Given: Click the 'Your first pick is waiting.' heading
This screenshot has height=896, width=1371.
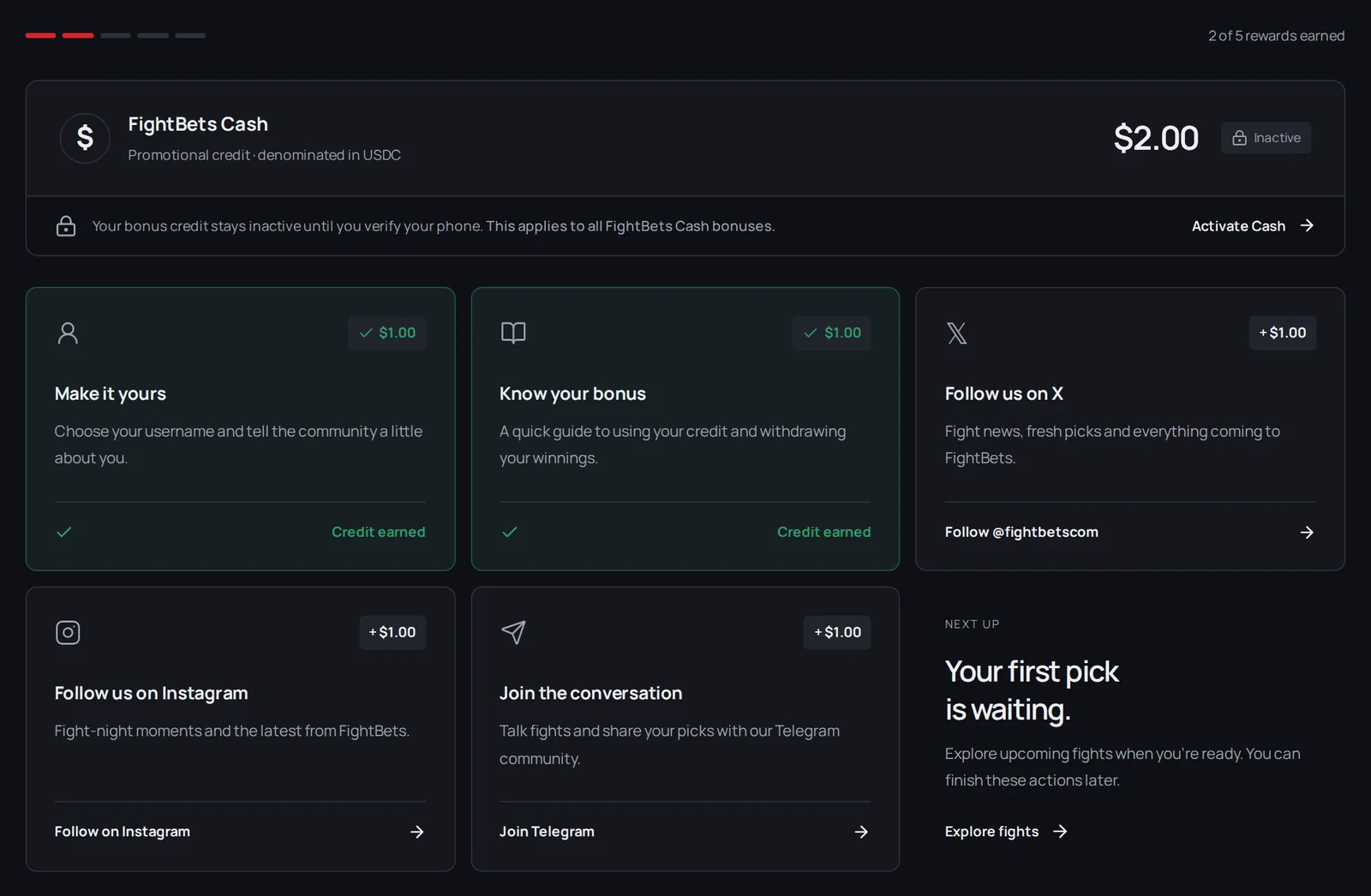Looking at the screenshot, I should (1032, 690).
